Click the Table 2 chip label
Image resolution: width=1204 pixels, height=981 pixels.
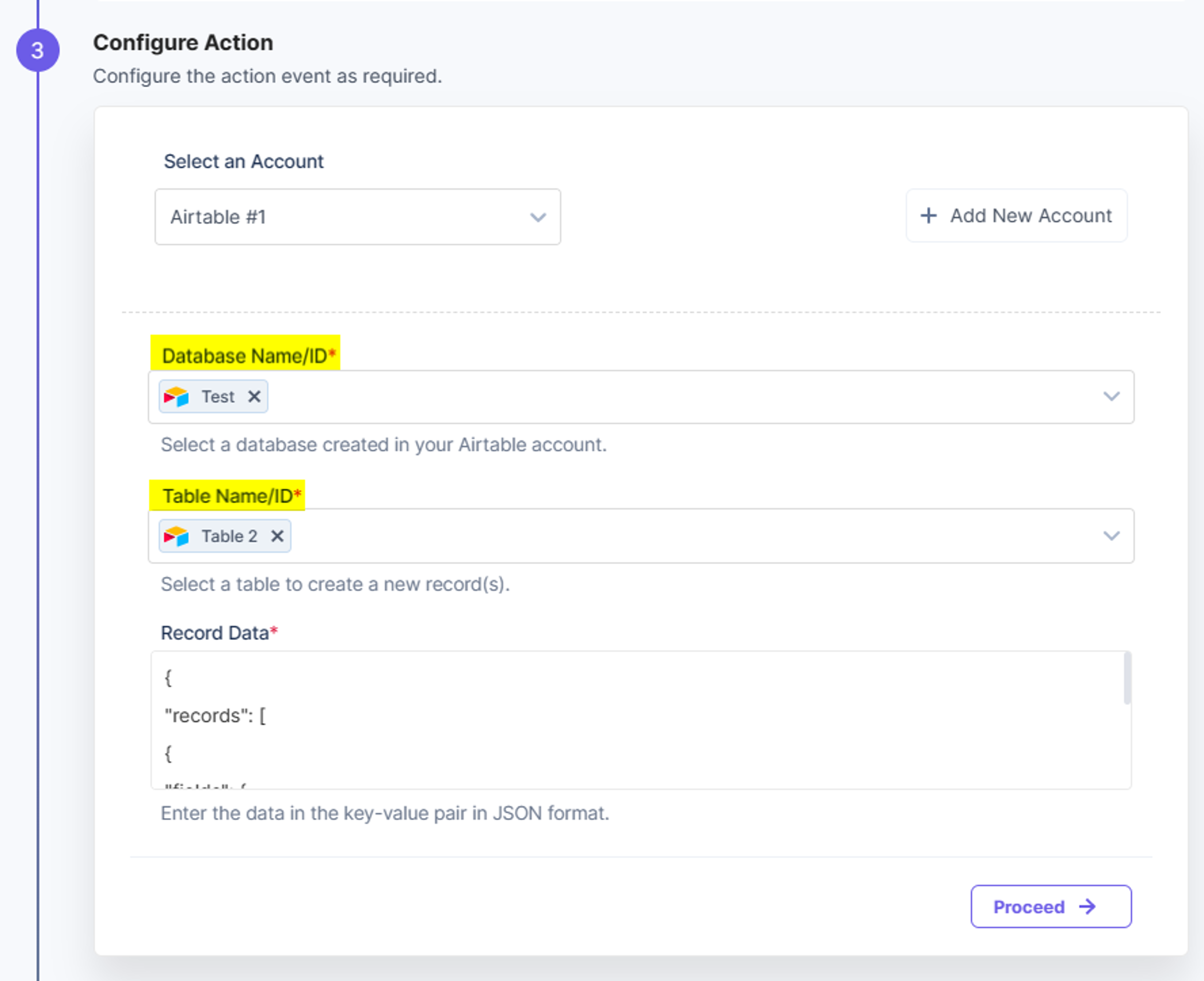(x=230, y=536)
